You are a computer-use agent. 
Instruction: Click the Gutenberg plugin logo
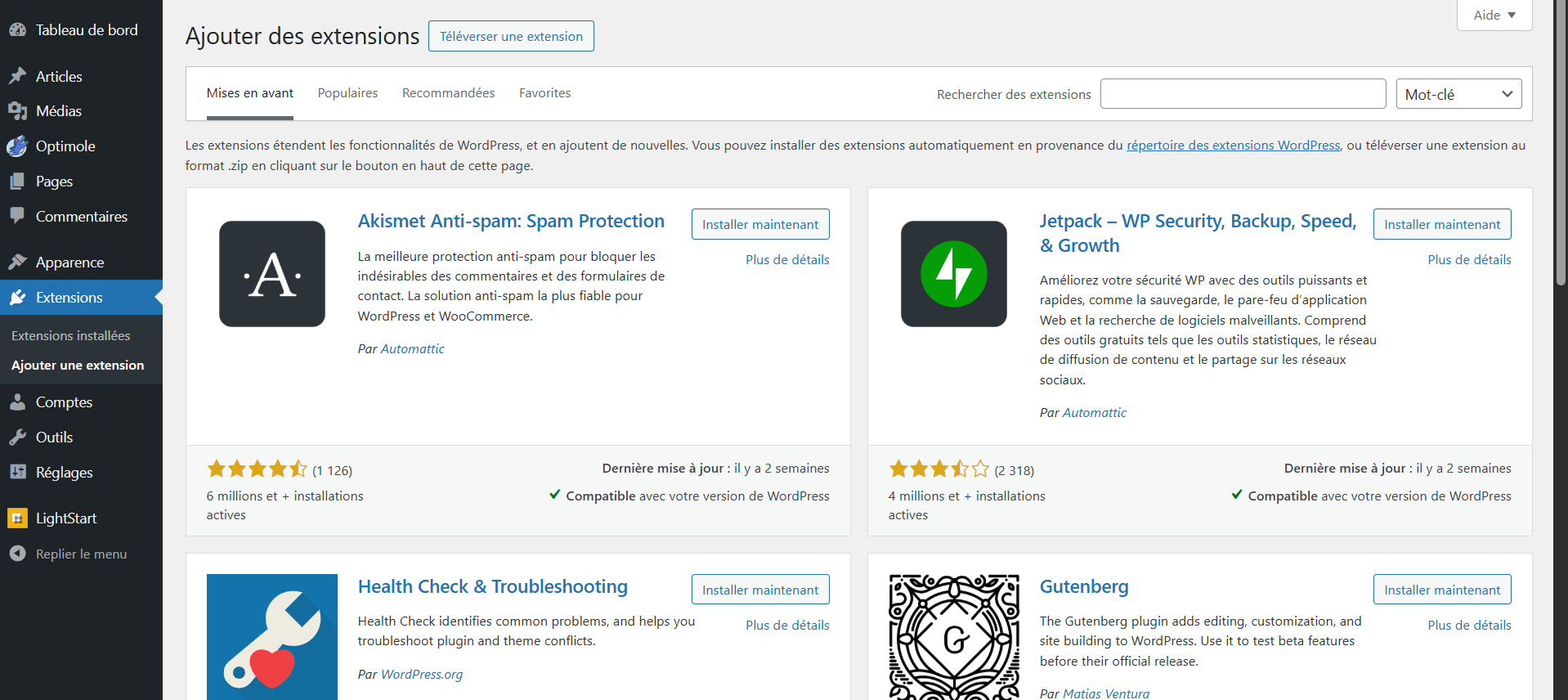coord(954,637)
